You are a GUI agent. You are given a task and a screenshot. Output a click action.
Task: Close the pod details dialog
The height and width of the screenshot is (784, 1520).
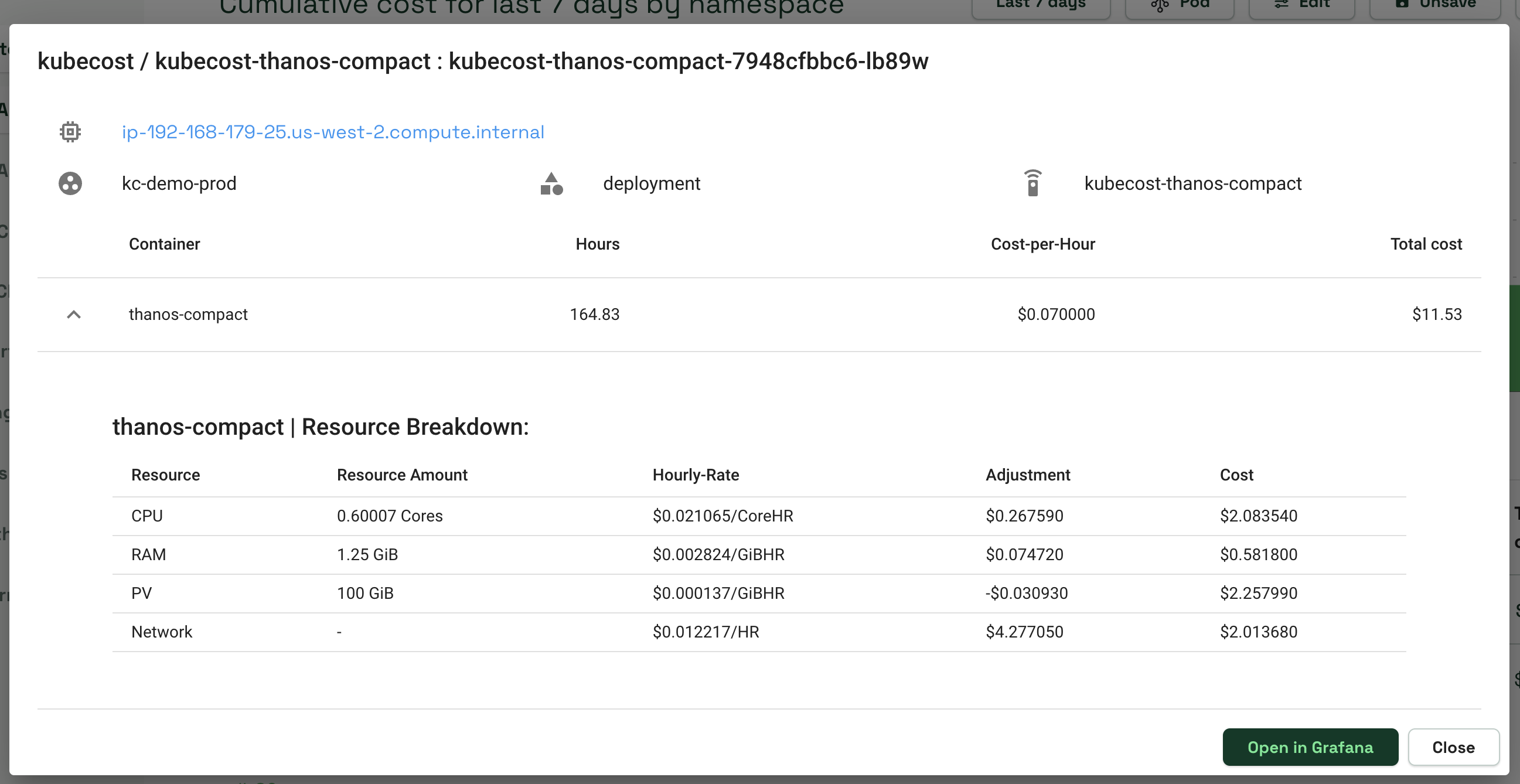click(x=1453, y=747)
